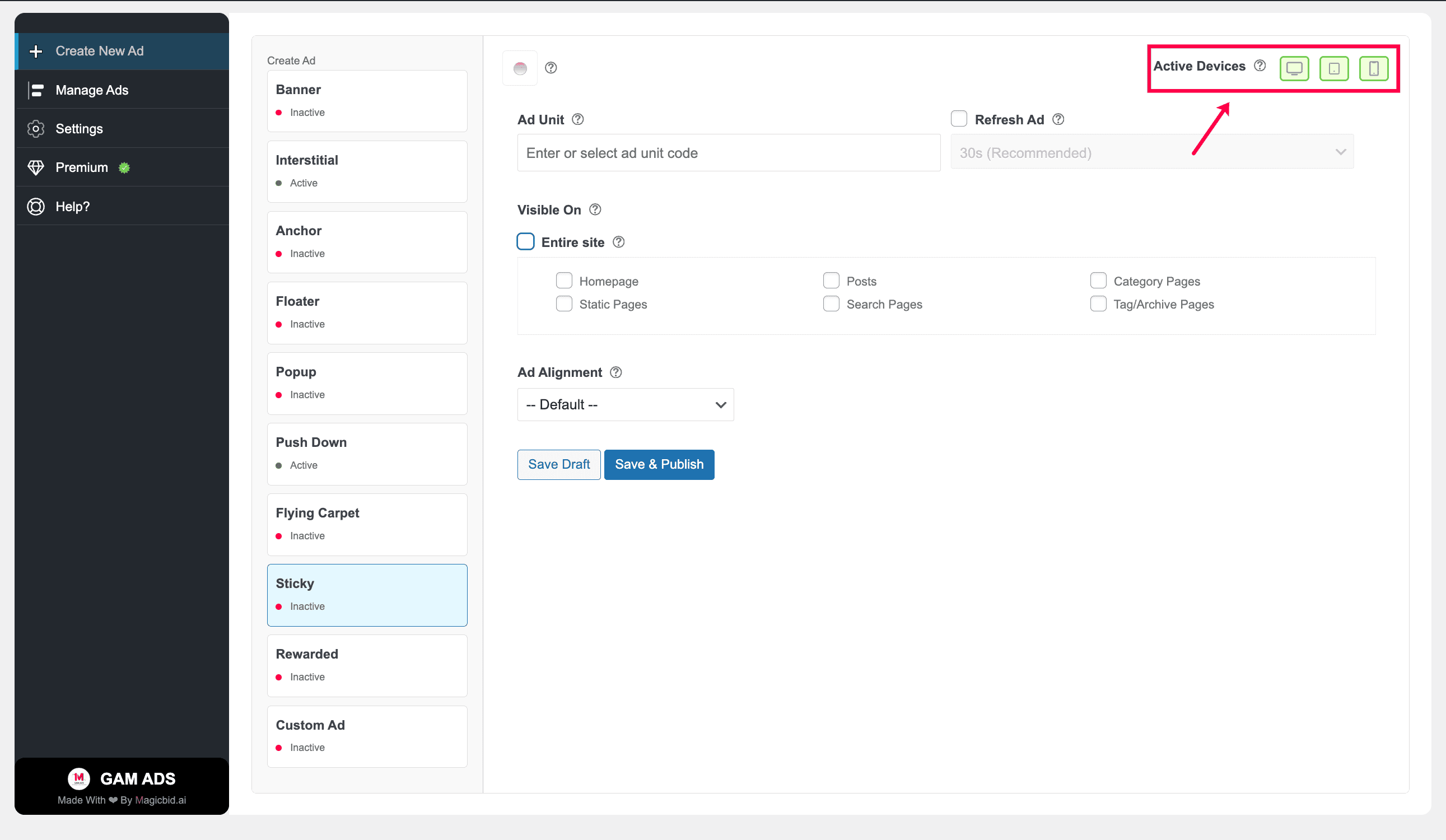Click the pink color circle swatch
The image size is (1446, 840).
520,68
